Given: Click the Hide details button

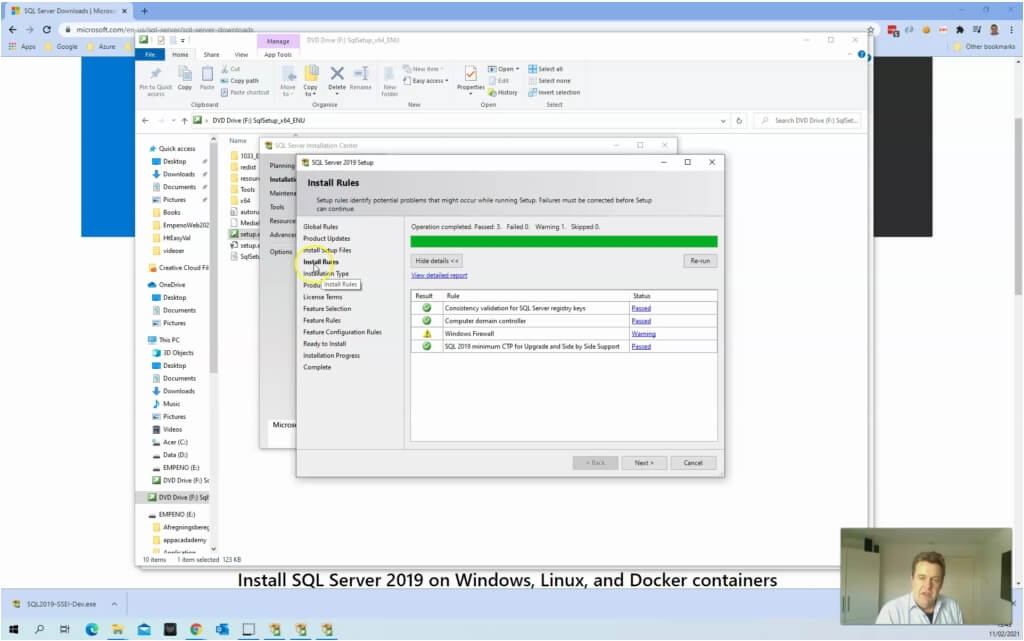Looking at the screenshot, I should (x=437, y=260).
